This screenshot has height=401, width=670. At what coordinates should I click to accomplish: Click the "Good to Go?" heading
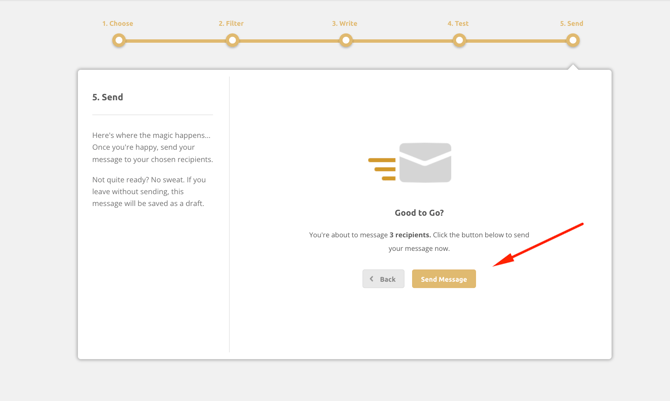tap(419, 213)
